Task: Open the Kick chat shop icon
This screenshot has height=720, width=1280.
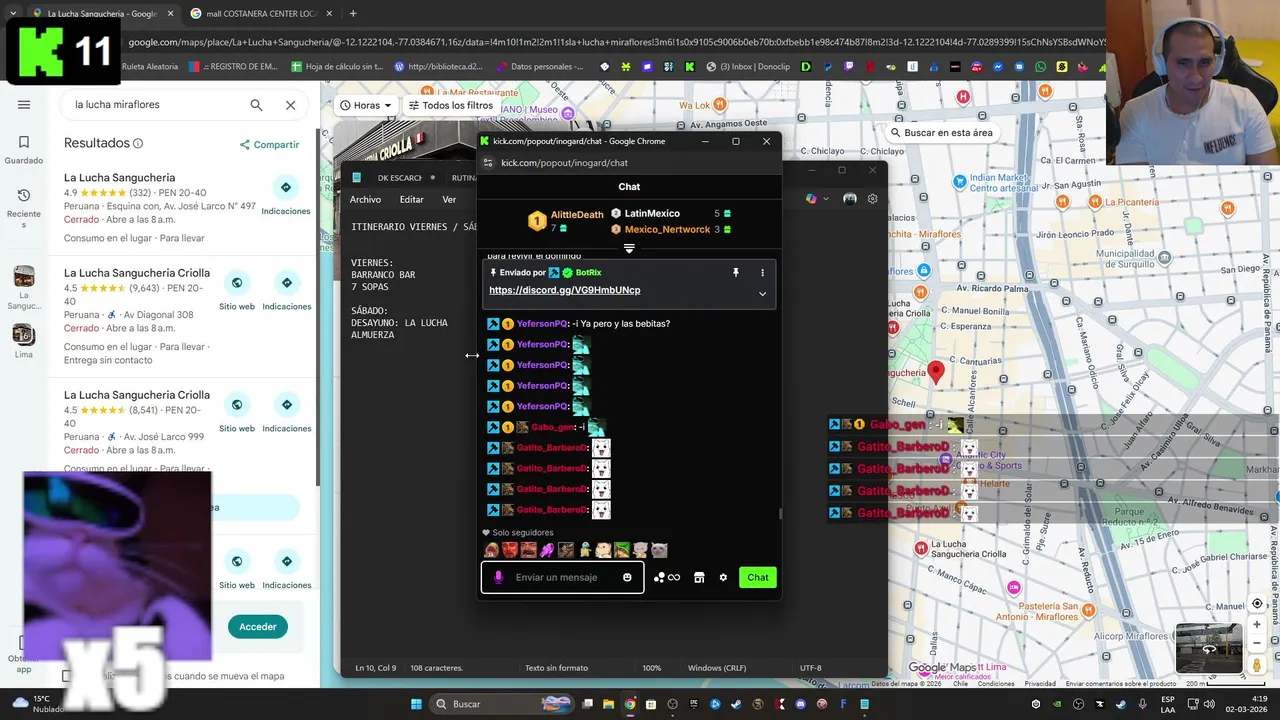Action: coord(699,577)
